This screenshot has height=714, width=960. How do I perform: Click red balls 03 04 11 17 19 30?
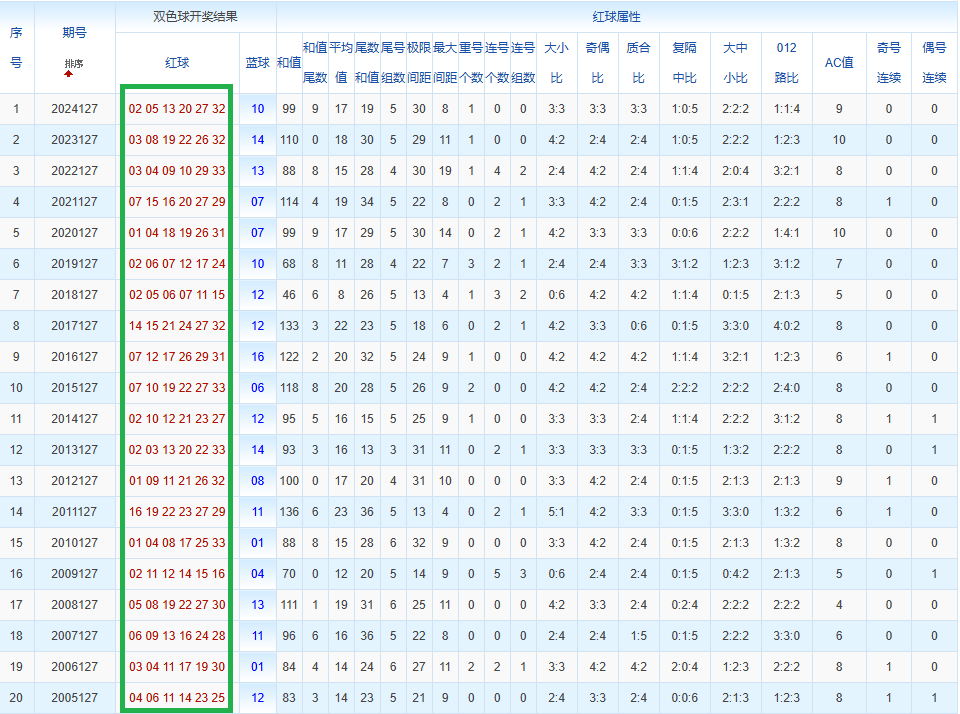[177, 666]
